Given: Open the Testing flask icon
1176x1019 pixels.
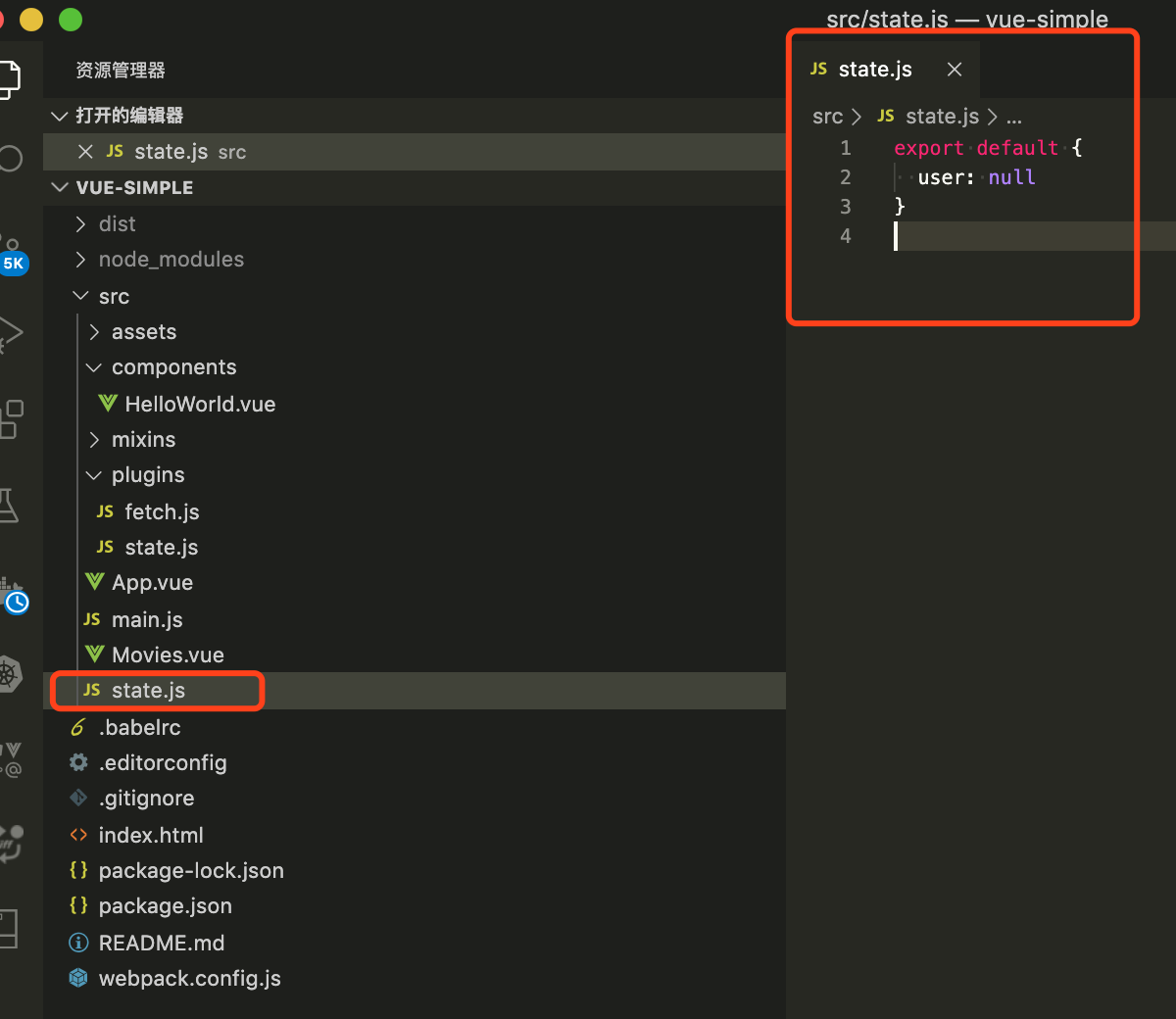Looking at the screenshot, I should (8, 505).
